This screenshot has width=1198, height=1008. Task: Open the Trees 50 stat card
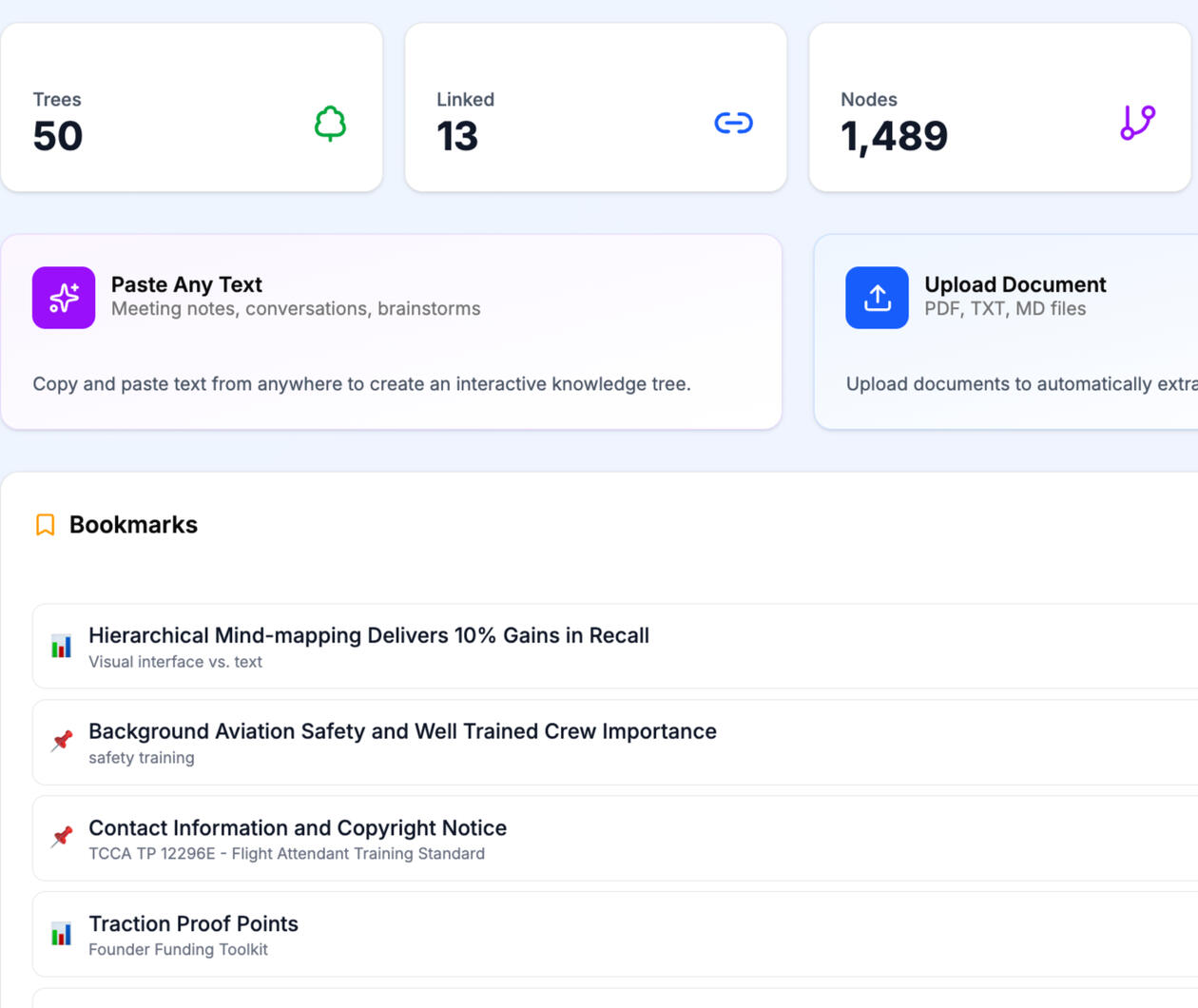192,107
